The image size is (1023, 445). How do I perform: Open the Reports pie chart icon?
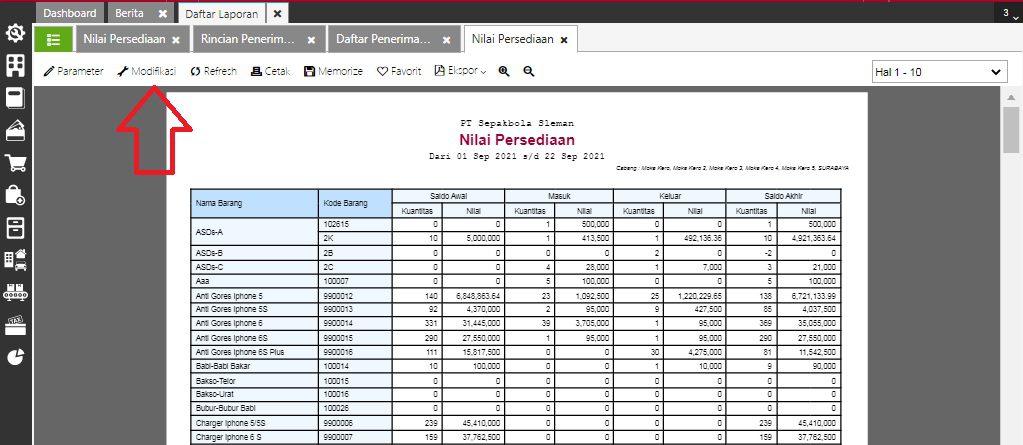point(16,356)
